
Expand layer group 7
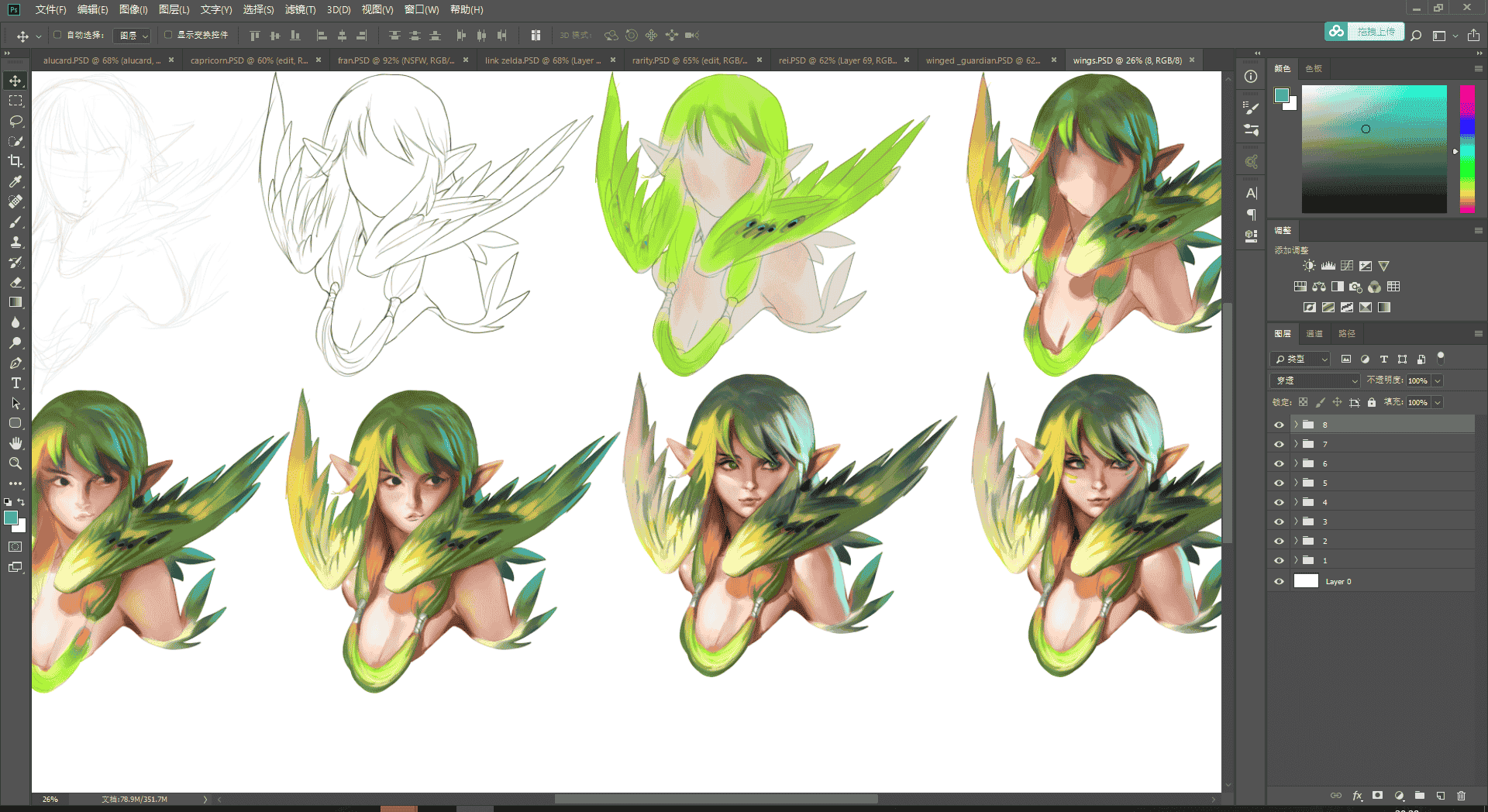(x=1296, y=444)
